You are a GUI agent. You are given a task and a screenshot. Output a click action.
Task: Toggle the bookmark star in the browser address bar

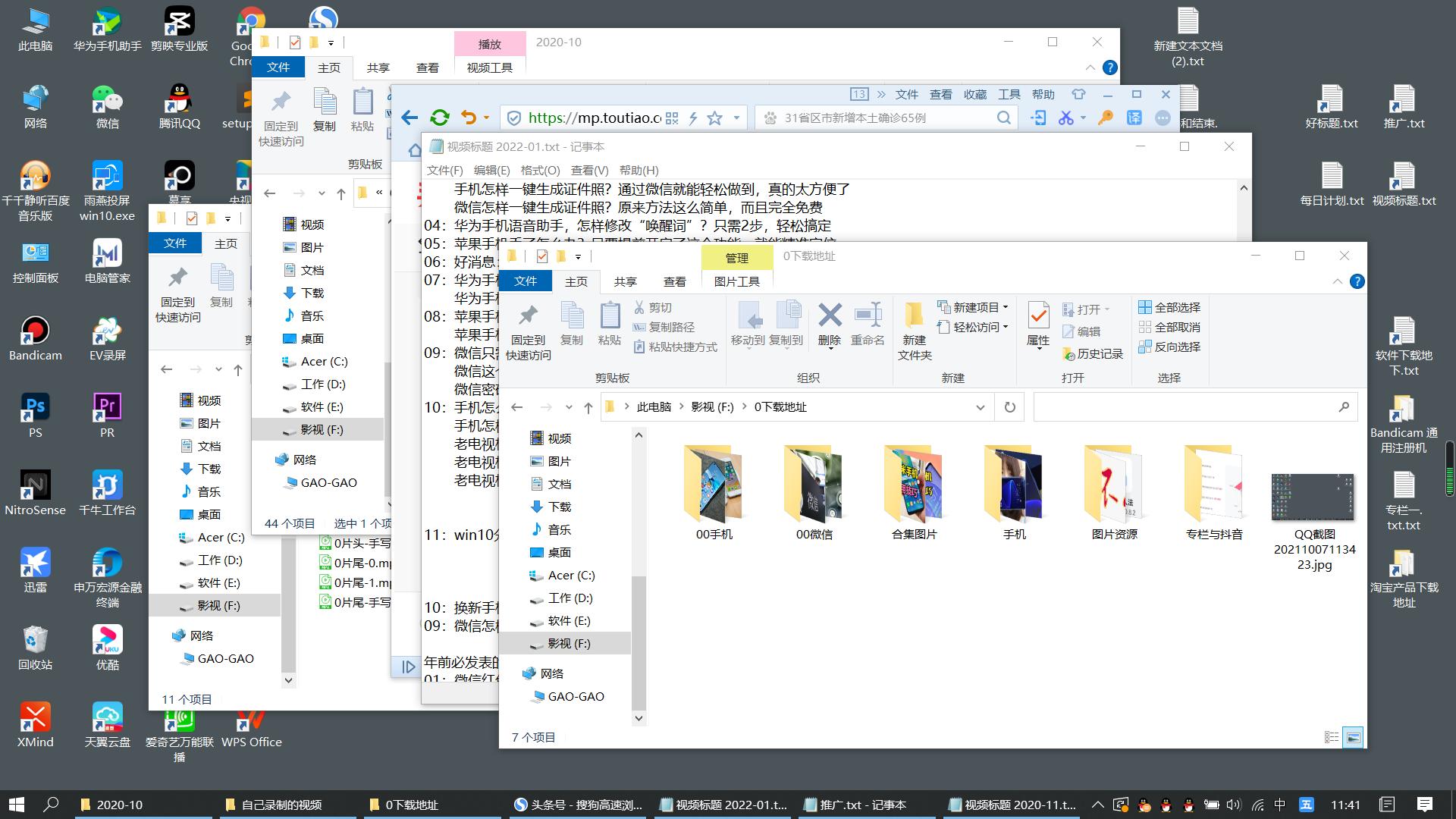pyautogui.click(x=714, y=118)
